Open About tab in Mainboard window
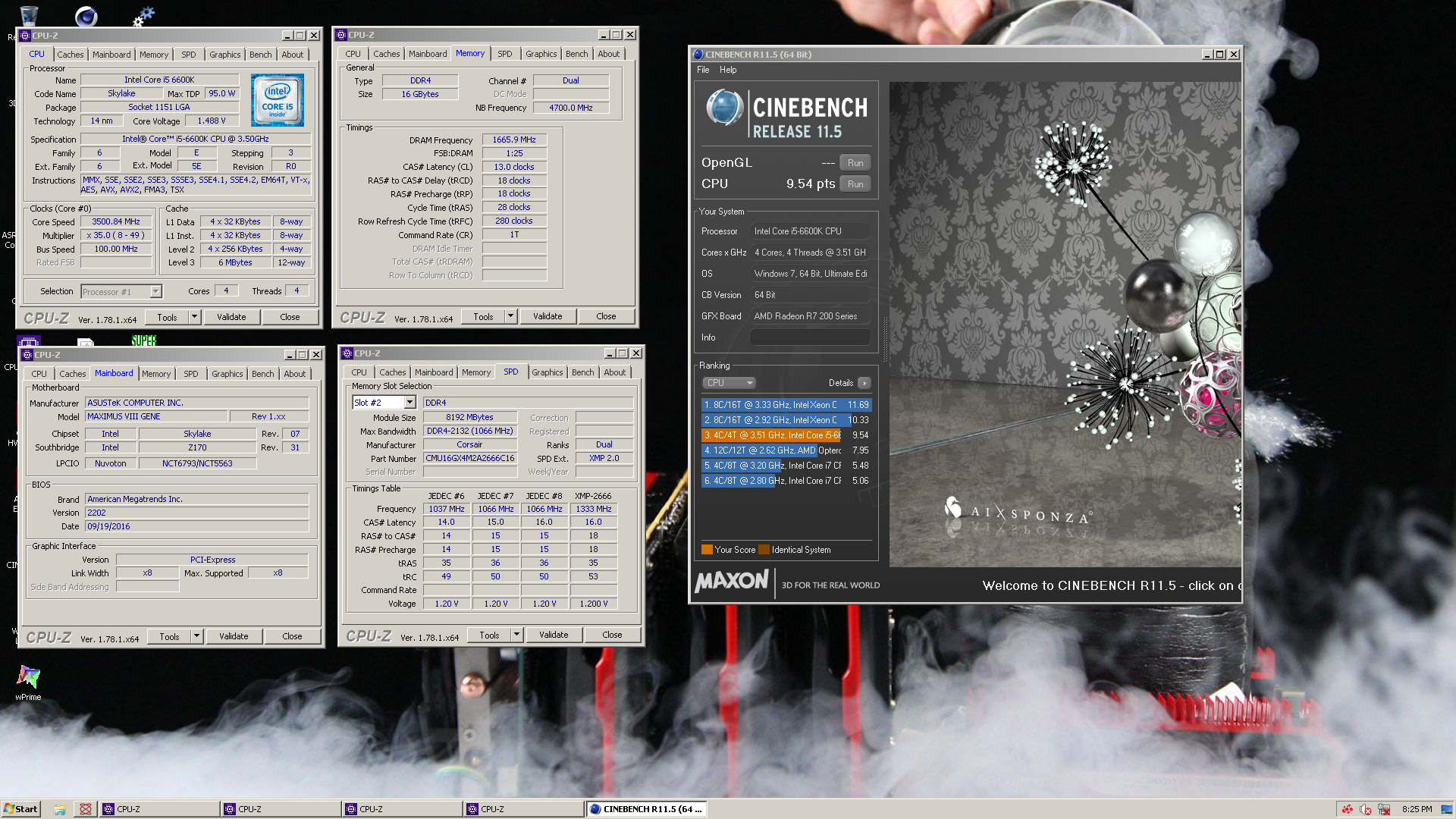The image size is (1456, 819). pyautogui.click(x=295, y=374)
